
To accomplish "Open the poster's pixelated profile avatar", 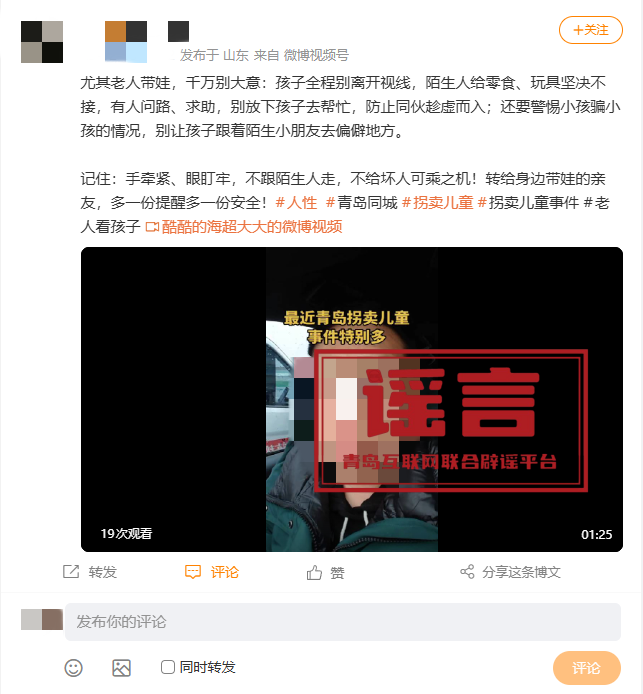I will point(42,42).
